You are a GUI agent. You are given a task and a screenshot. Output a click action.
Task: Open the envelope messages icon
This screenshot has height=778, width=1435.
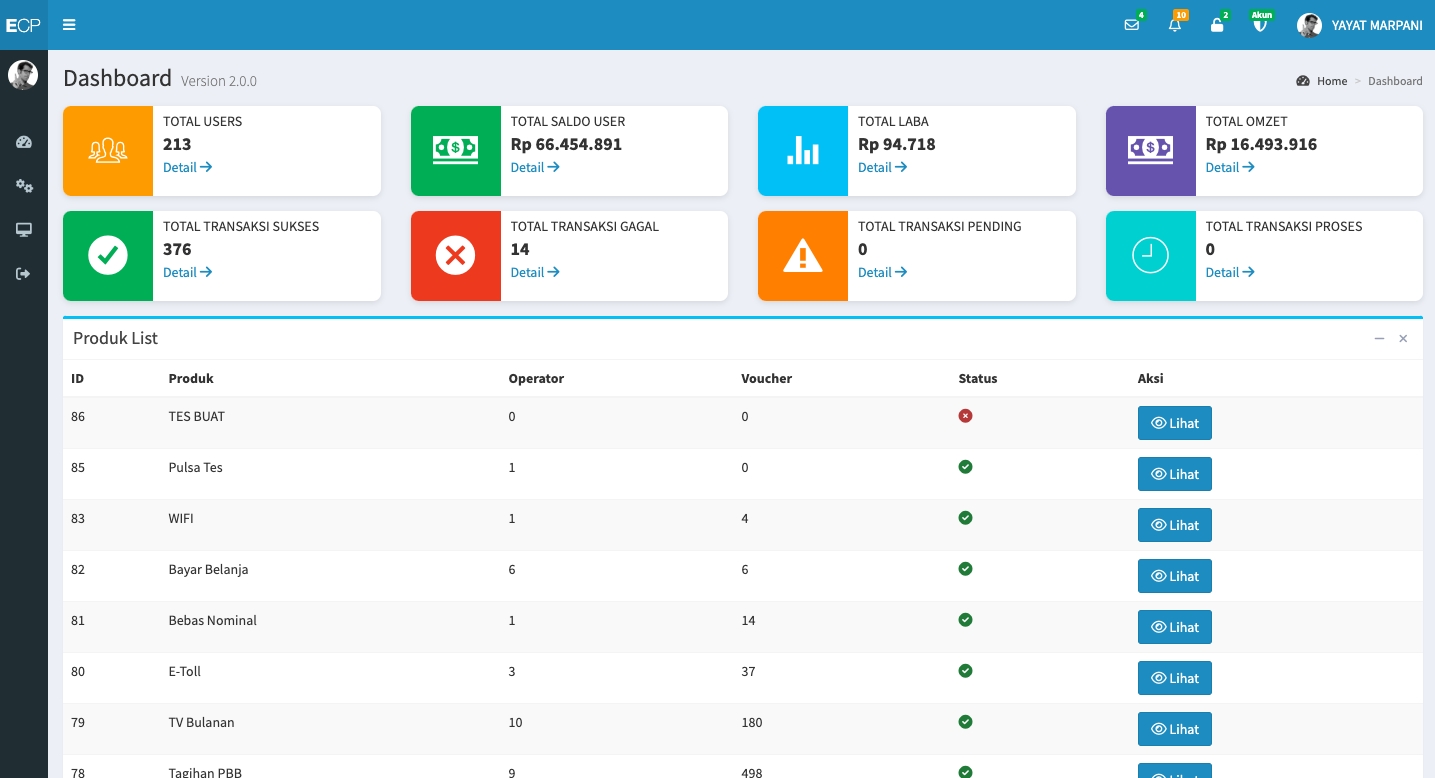click(x=1132, y=25)
